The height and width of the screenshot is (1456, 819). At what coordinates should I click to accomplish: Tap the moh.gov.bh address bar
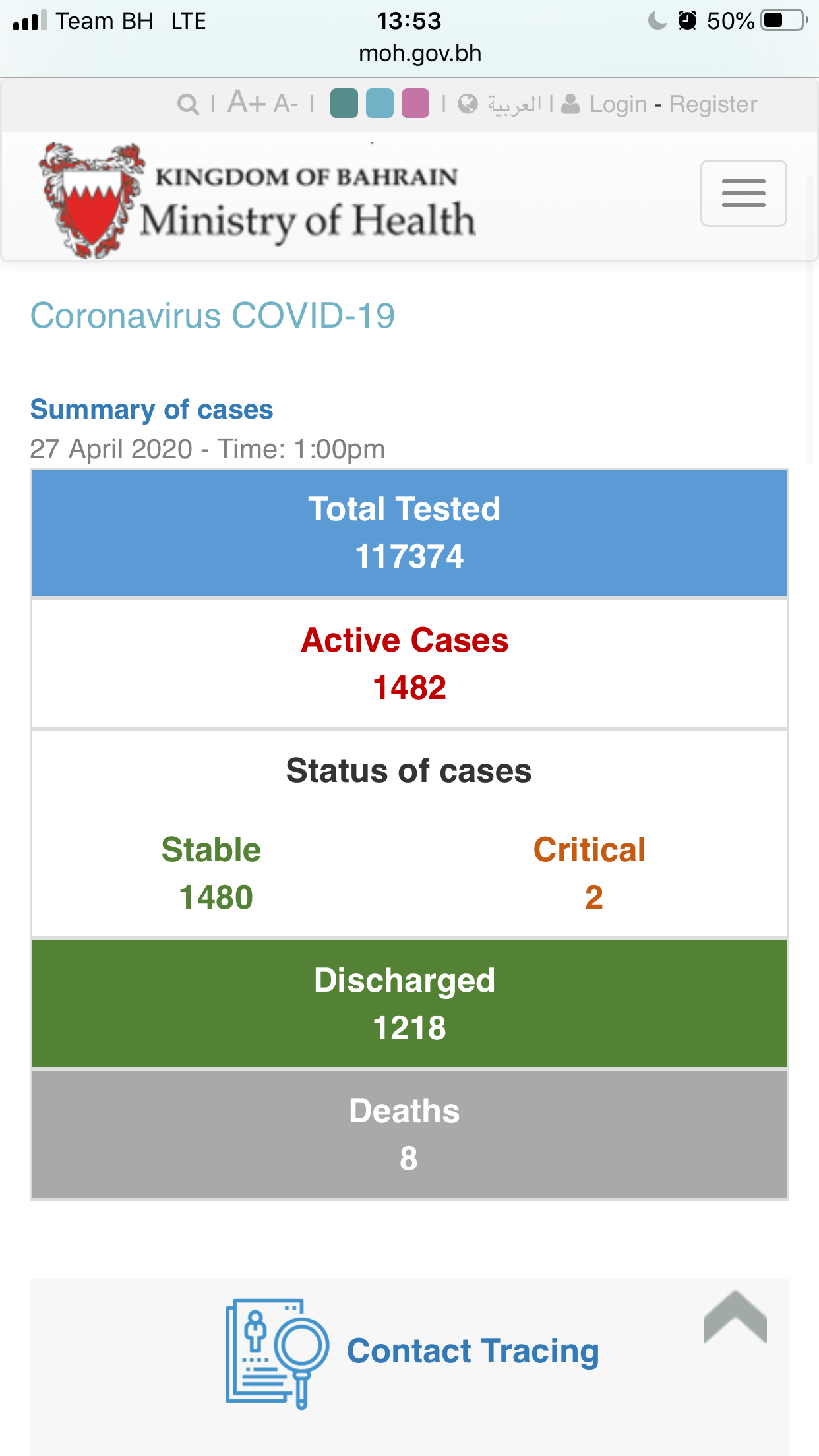pyautogui.click(x=420, y=53)
